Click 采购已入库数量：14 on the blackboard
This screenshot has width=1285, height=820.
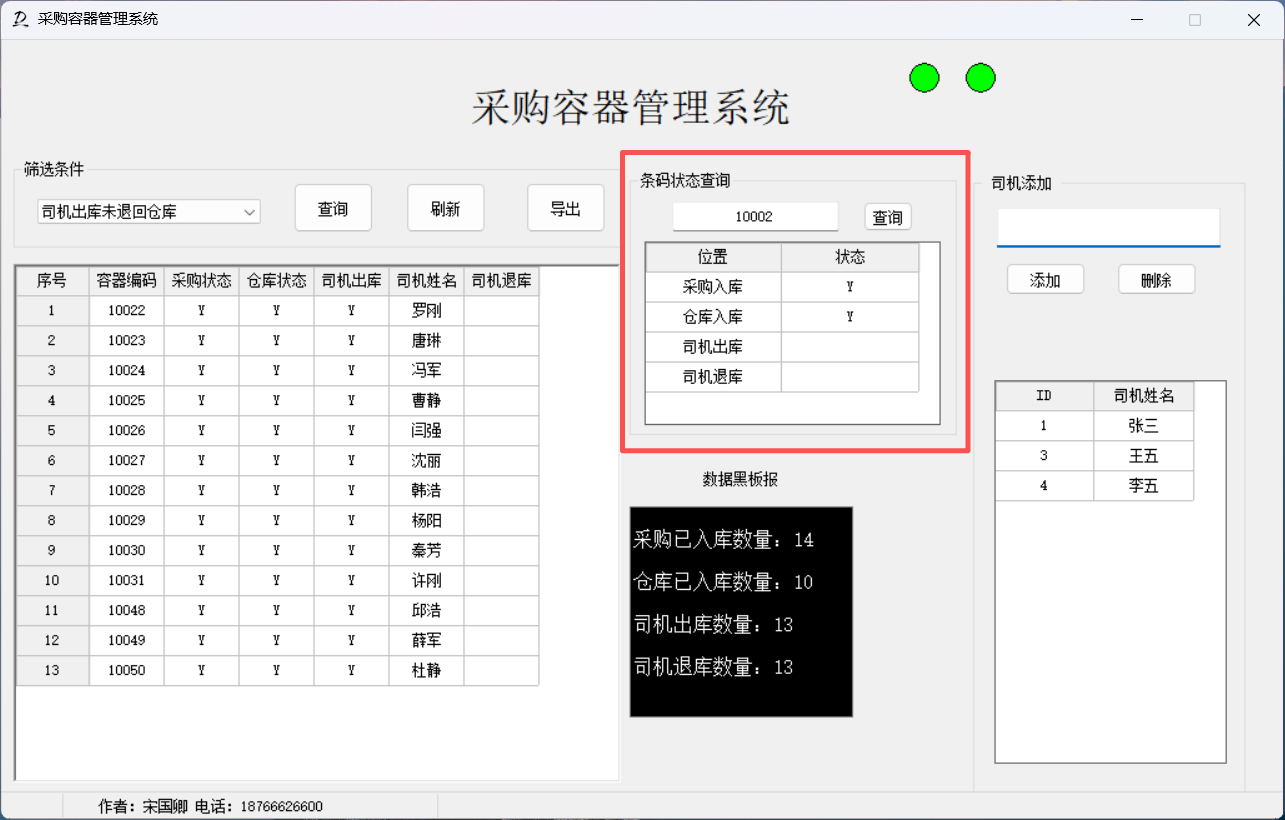[x=724, y=540]
